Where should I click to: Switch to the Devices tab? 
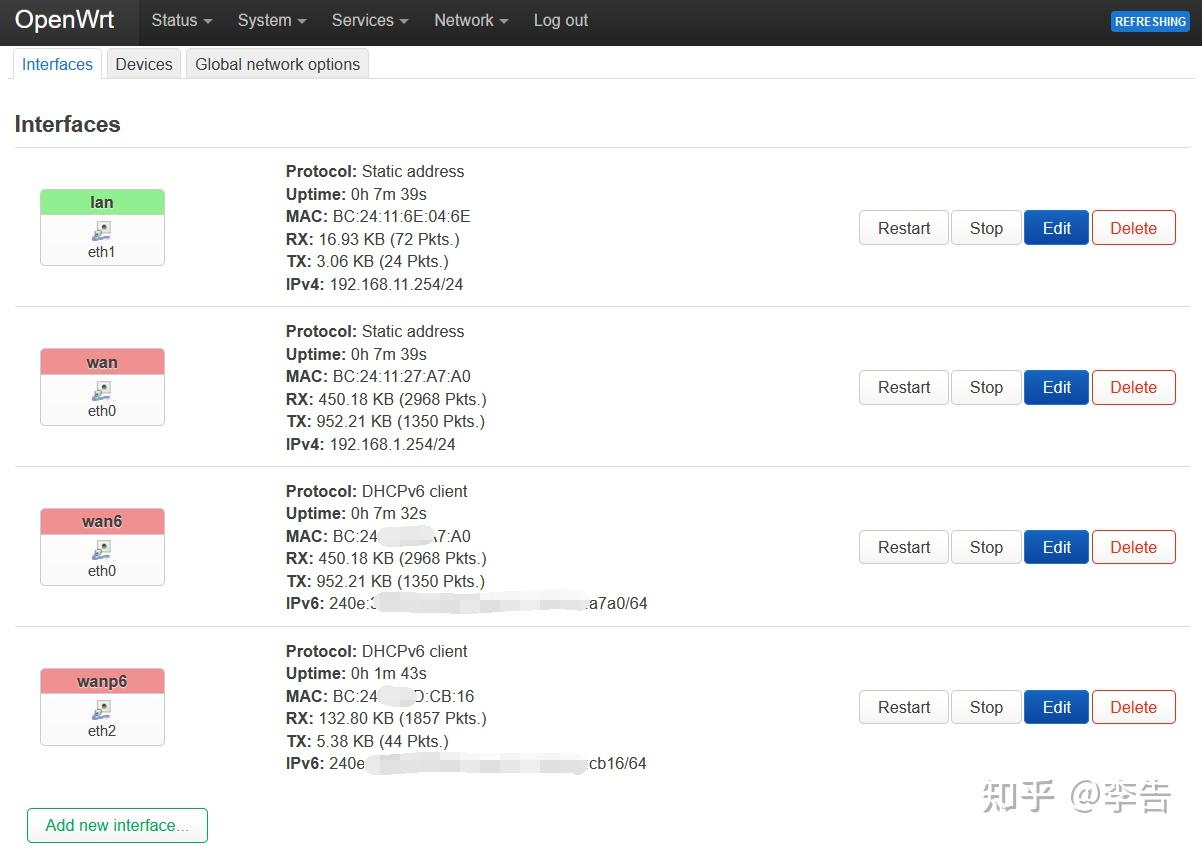pos(143,63)
